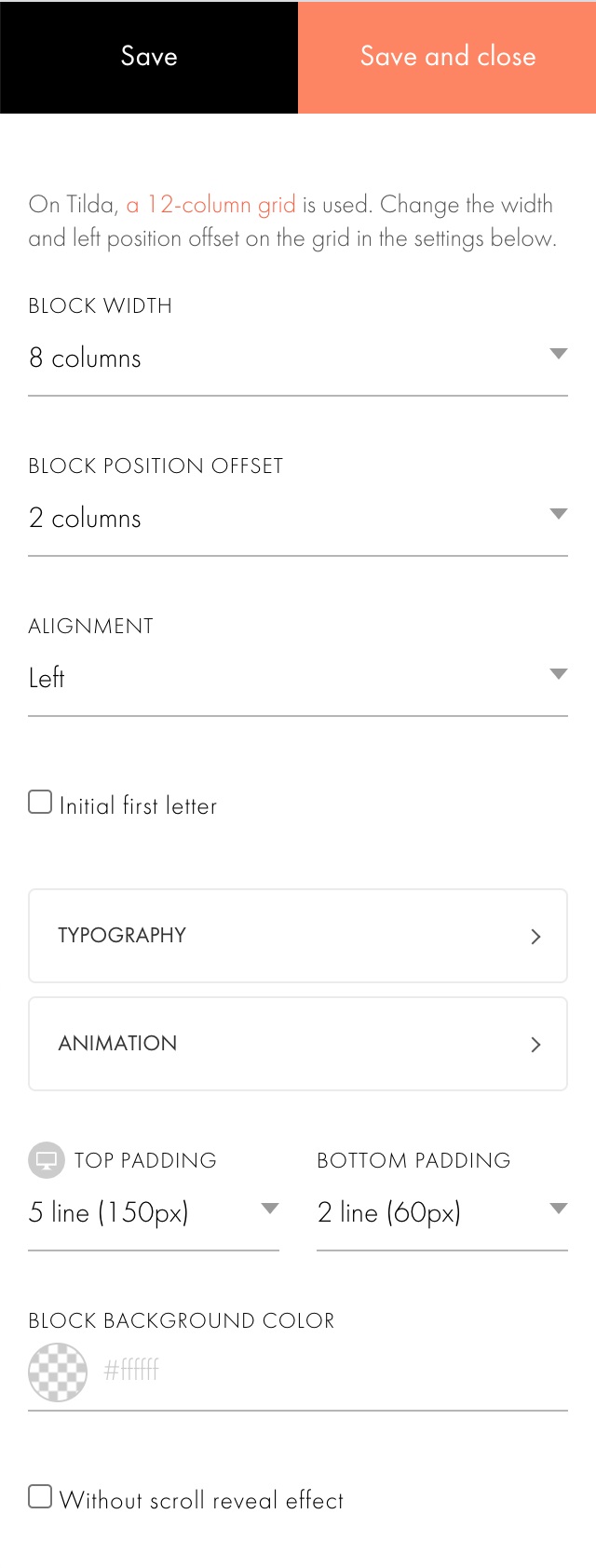Expand the ANIMATION settings panel
The image size is (596, 1568).
tap(298, 1044)
